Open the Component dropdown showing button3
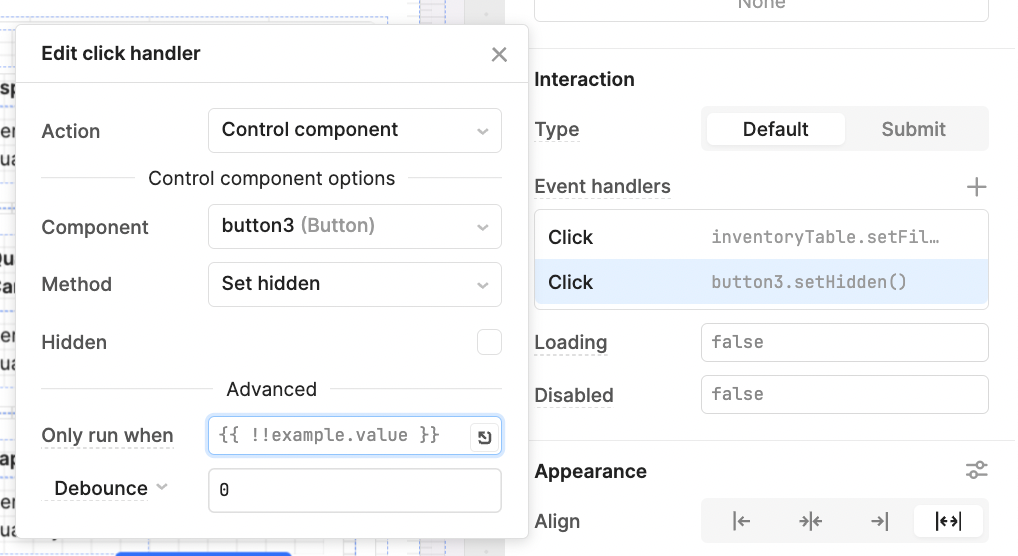The image size is (1018, 556). coord(354,227)
